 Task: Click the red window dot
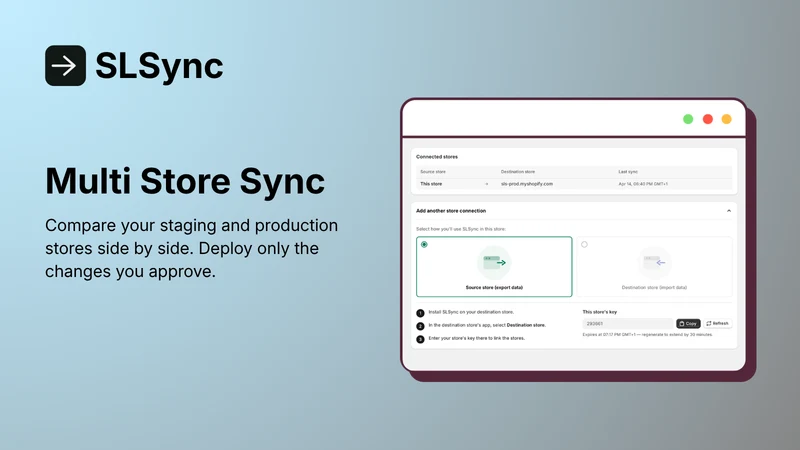(x=707, y=119)
